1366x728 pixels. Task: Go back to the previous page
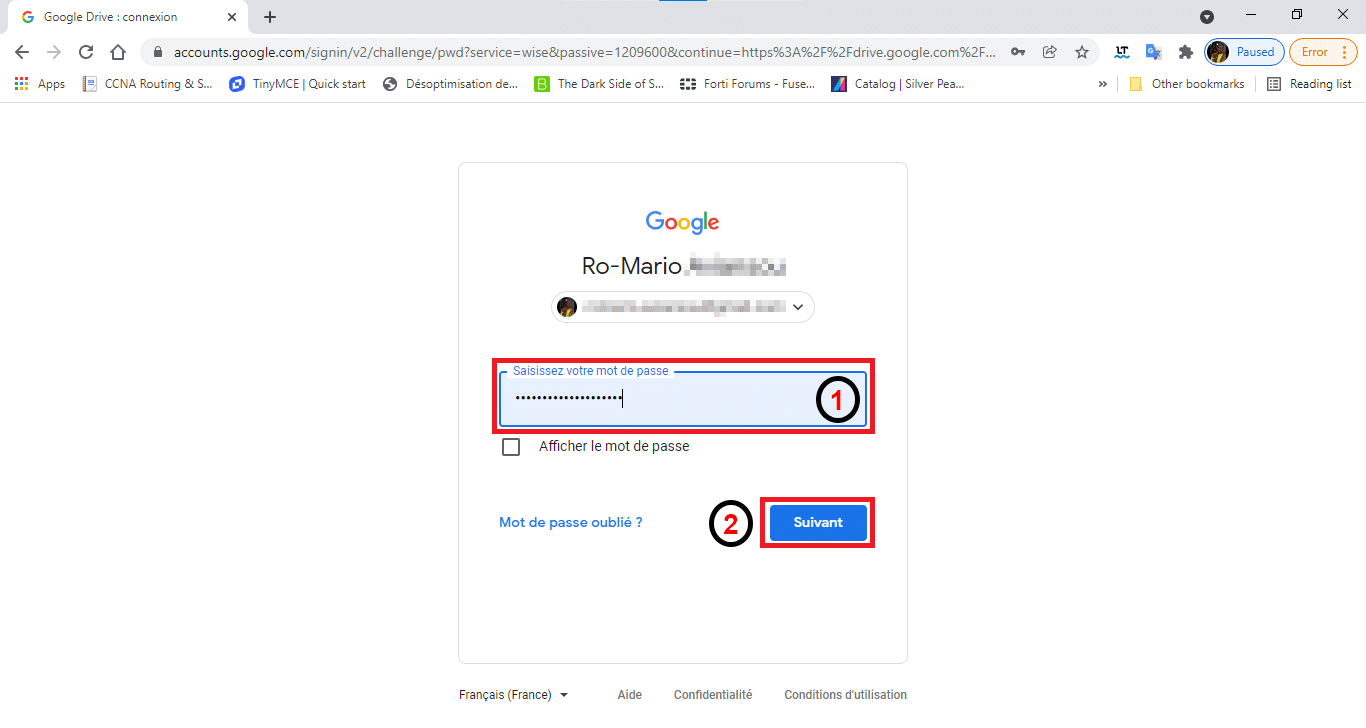pyautogui.click(x=22, y=52)
